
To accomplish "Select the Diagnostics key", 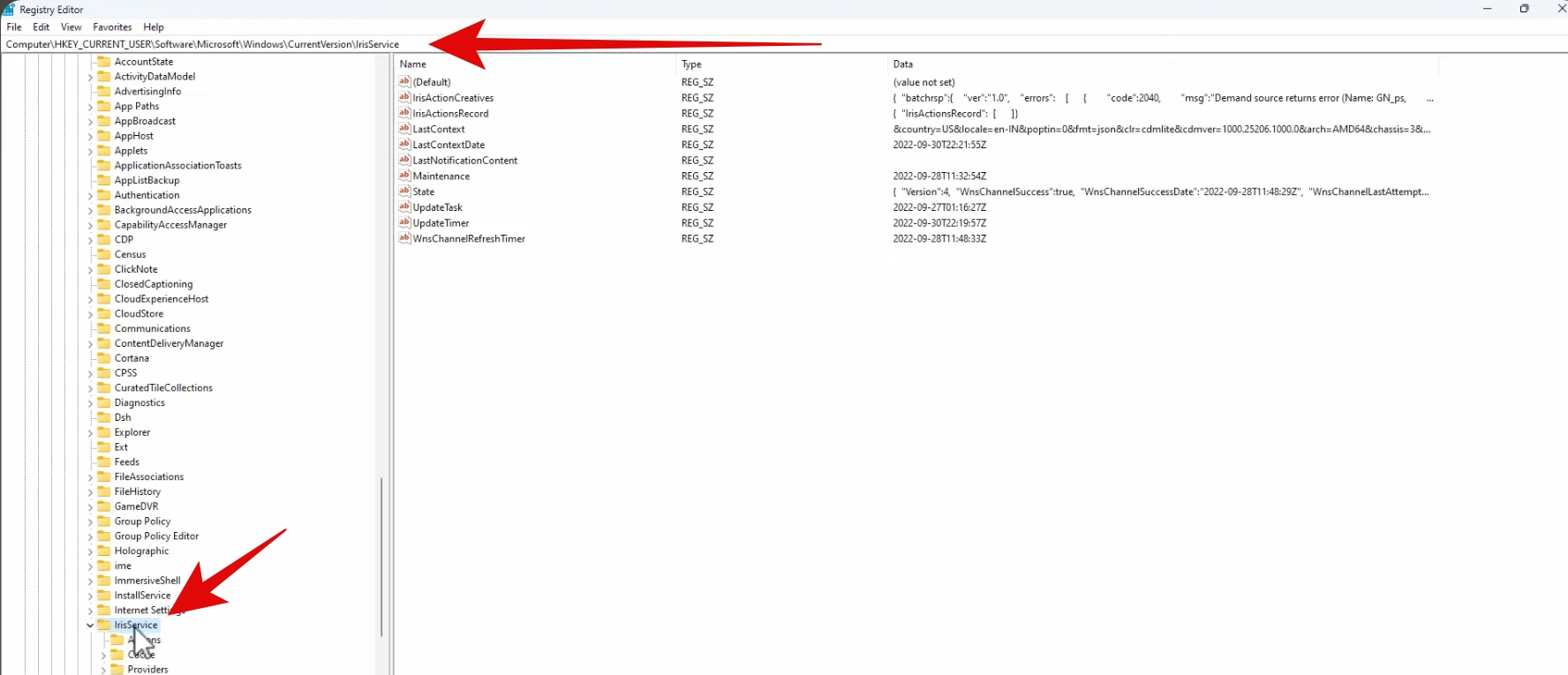I will click(x=139, y=402).
